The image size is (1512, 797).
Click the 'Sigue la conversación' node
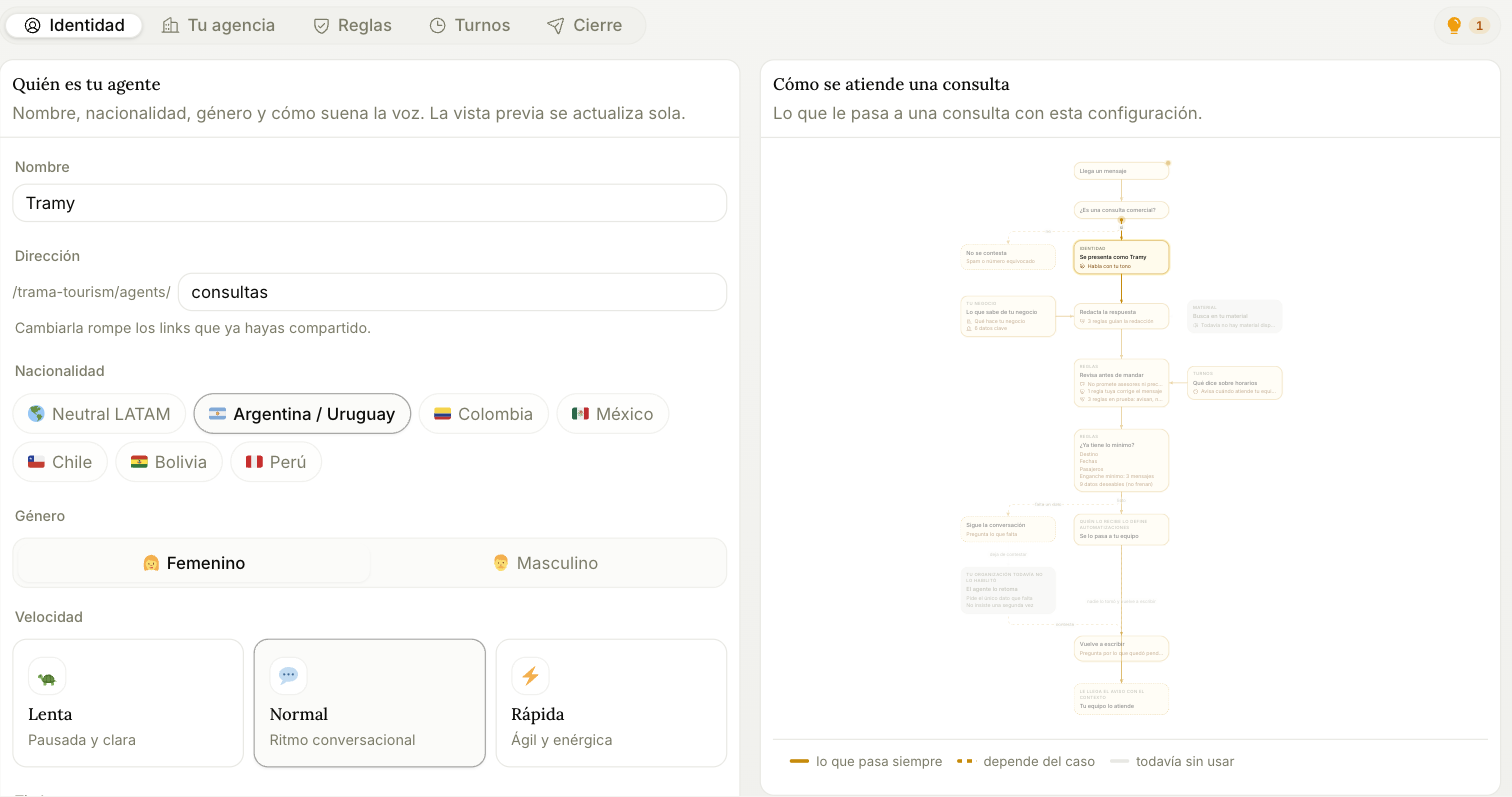(1008, 529)
